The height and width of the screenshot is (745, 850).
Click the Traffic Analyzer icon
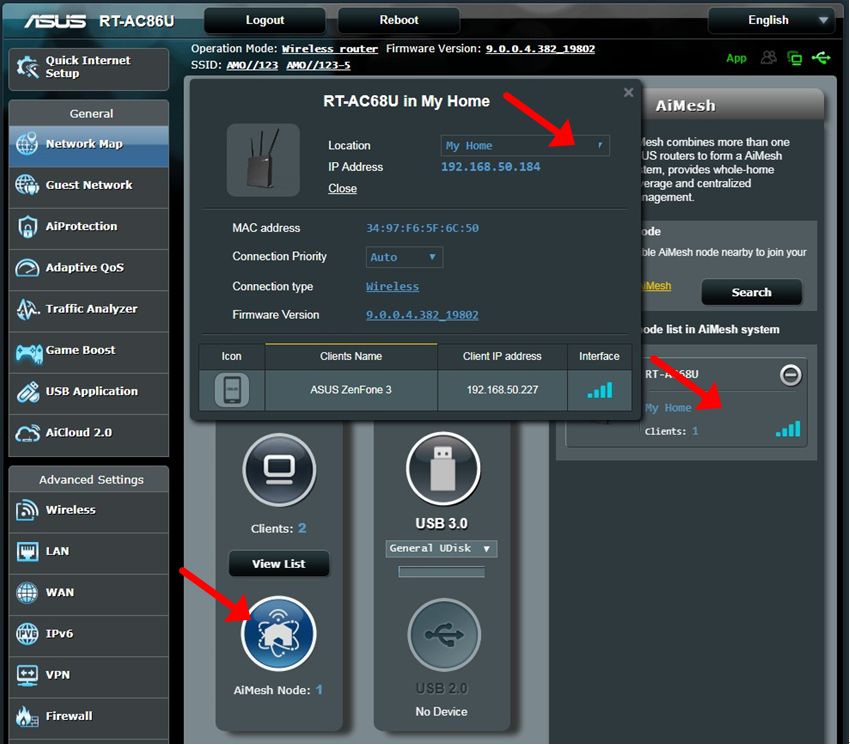pos(28,309)
